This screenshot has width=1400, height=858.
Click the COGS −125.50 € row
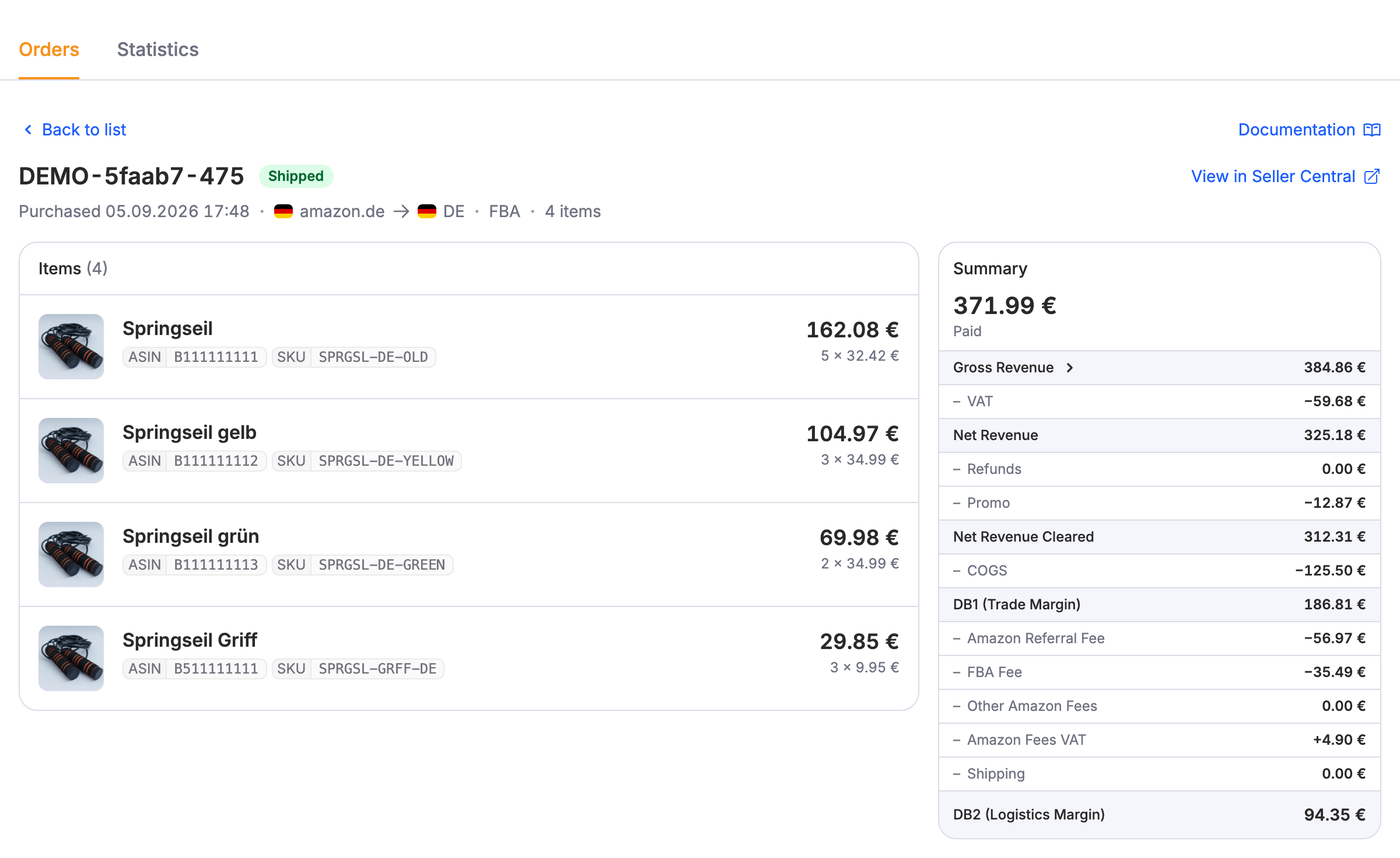click(x=1159, y=571)
